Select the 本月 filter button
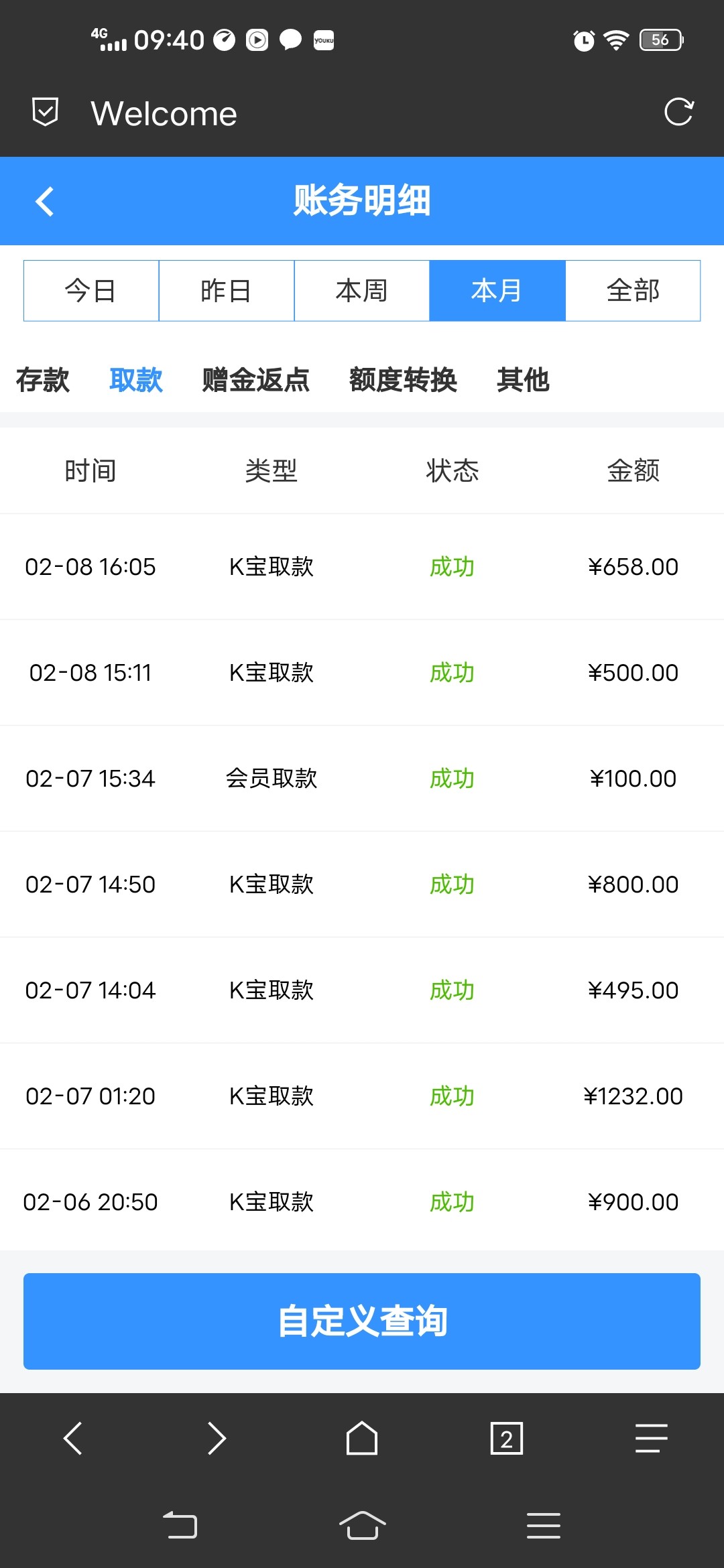Screen dimensions: 724x1568 [x=497, y=291]
